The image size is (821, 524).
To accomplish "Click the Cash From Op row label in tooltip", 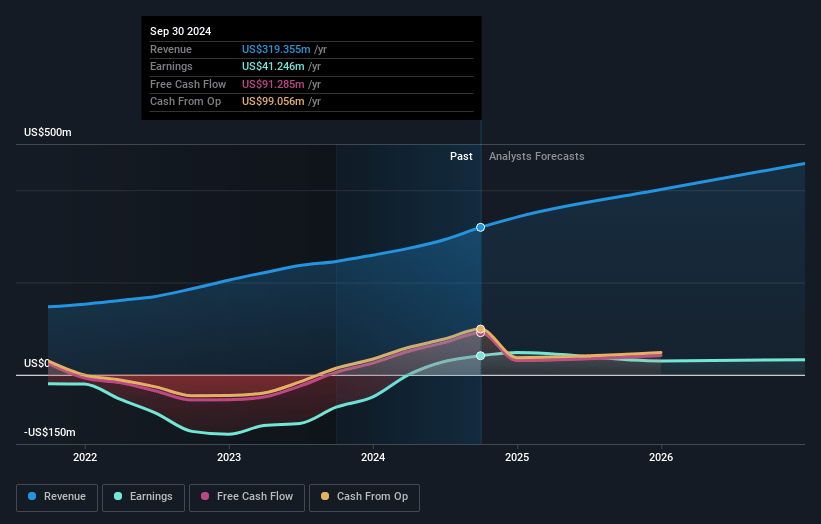I will point(185,102).
